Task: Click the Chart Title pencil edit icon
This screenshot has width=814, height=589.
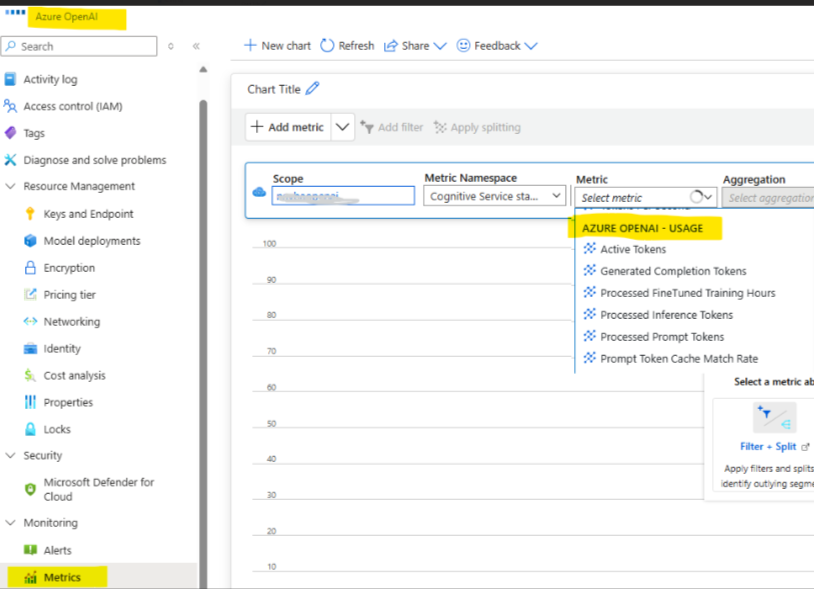Action: coord(313,89)
